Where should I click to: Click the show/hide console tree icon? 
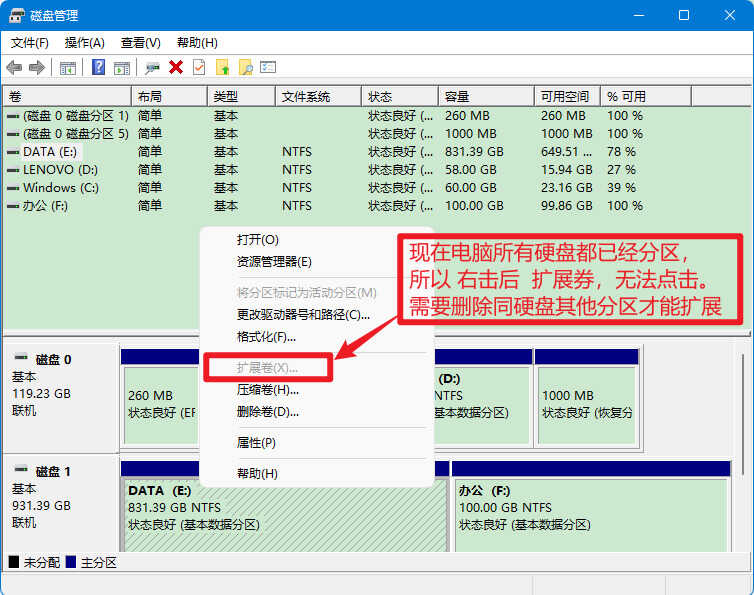(68, 68)
